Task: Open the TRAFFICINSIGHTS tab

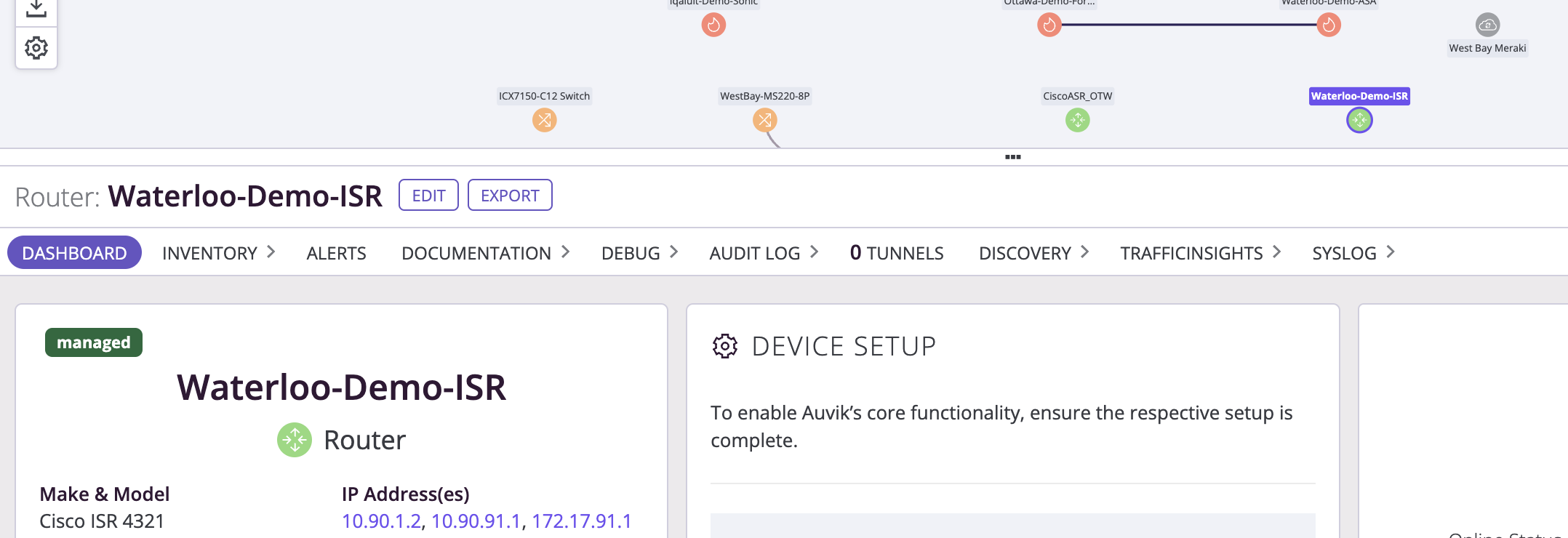Action: (1191, 253)
